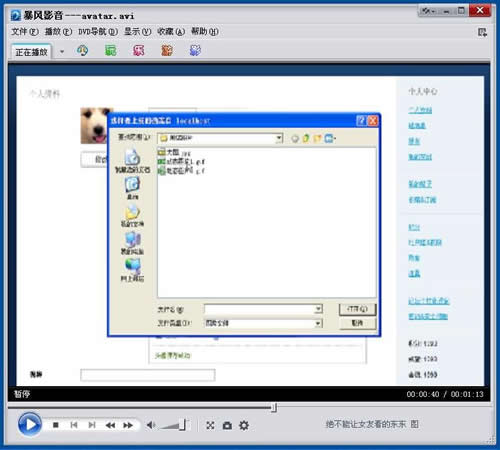
Task: Open the 帮助(H) menu
Action: (204, 32)
